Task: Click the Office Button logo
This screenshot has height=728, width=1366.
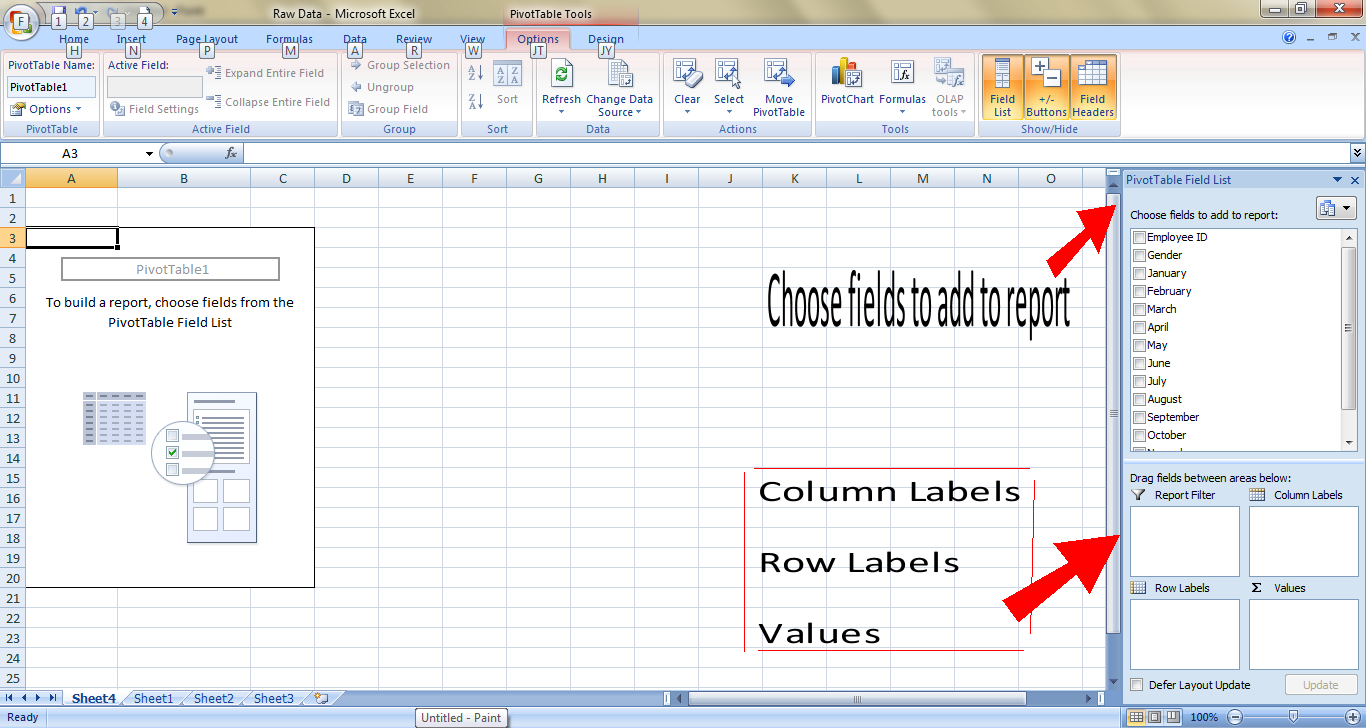Action: click(20, 20)
